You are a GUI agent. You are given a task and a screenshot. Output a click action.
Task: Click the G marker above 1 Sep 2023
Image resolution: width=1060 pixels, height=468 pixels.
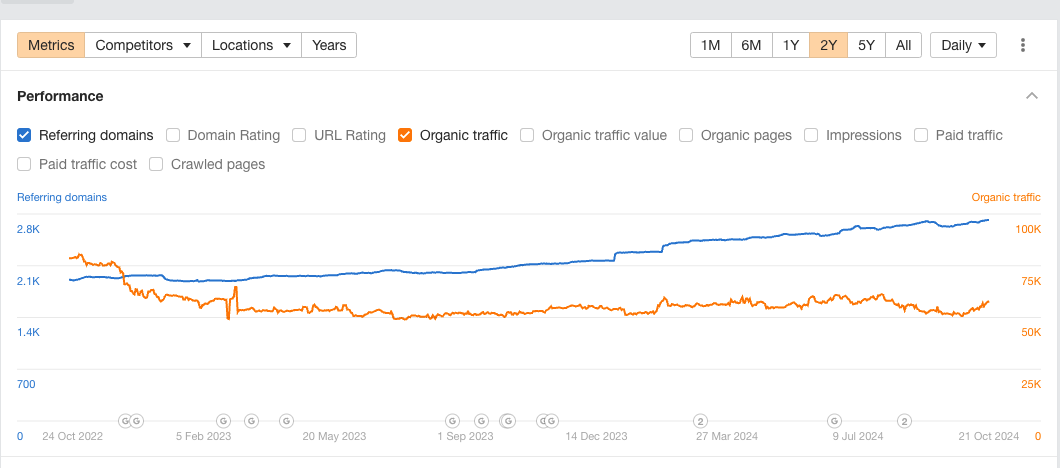point(452,421)
